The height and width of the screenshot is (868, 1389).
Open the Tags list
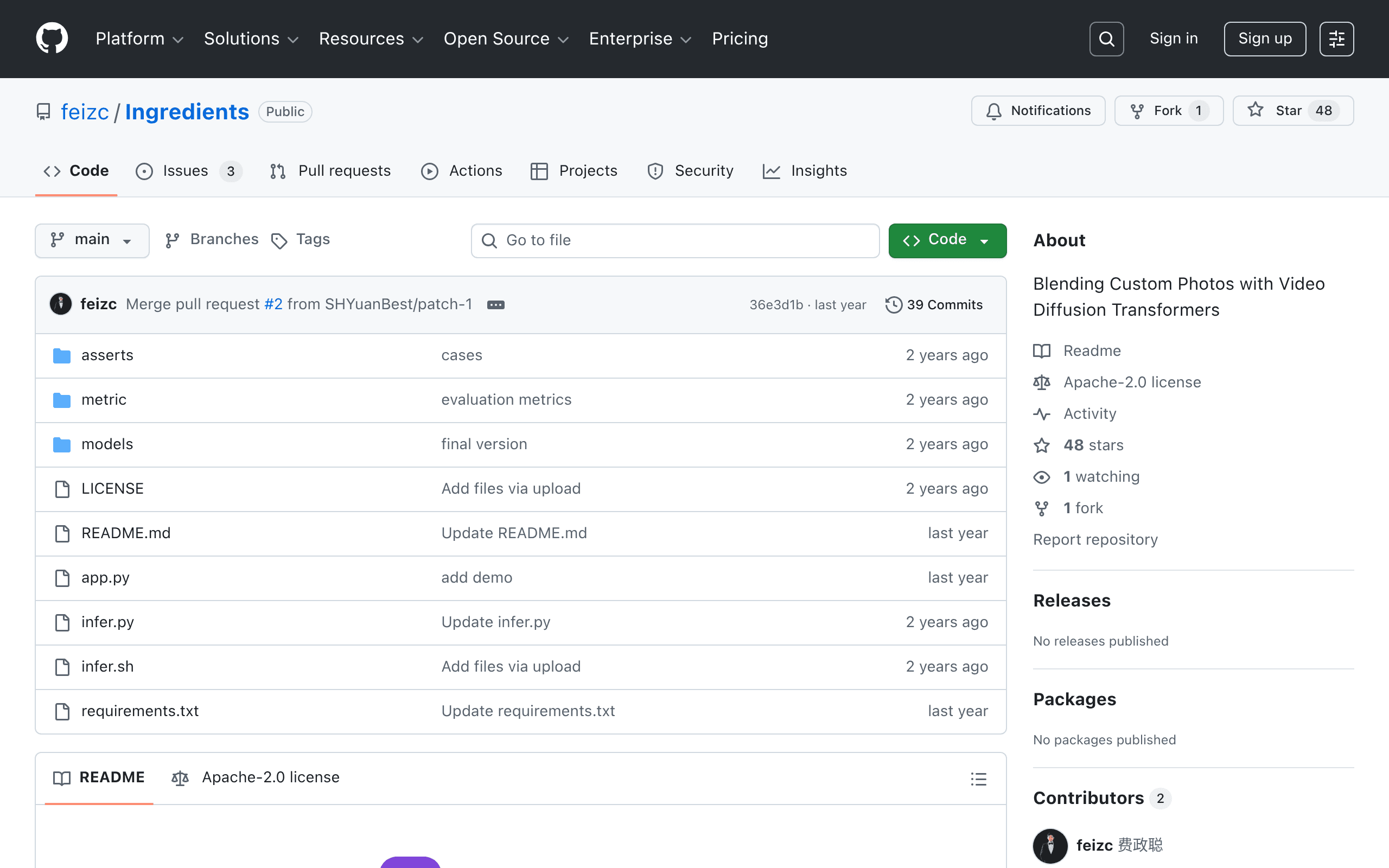tap(301, 240)
